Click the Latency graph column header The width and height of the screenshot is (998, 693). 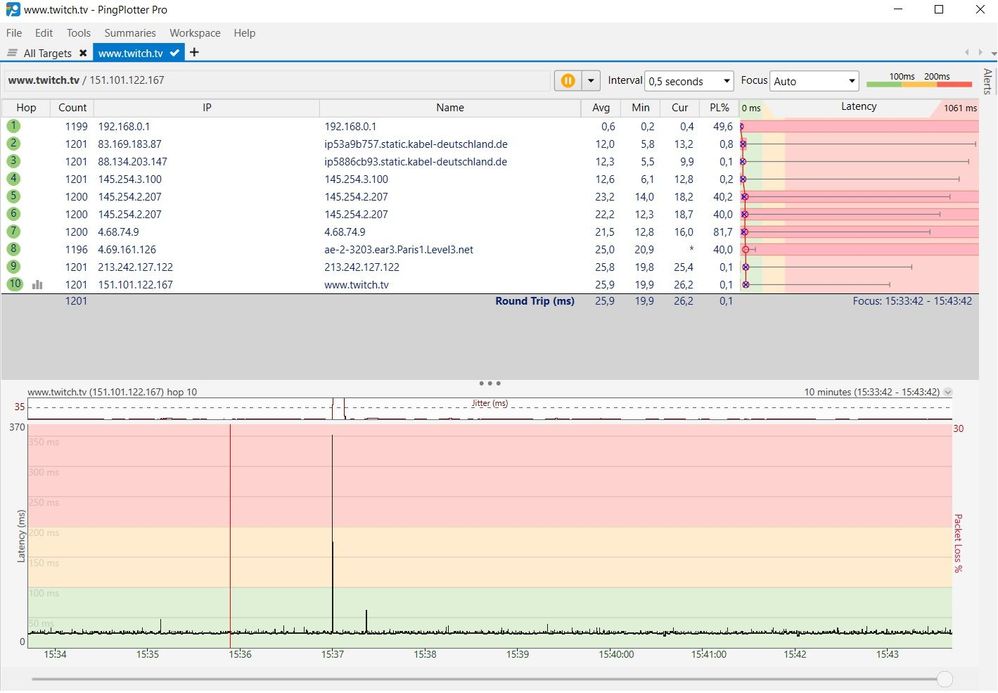pos(859,107)
